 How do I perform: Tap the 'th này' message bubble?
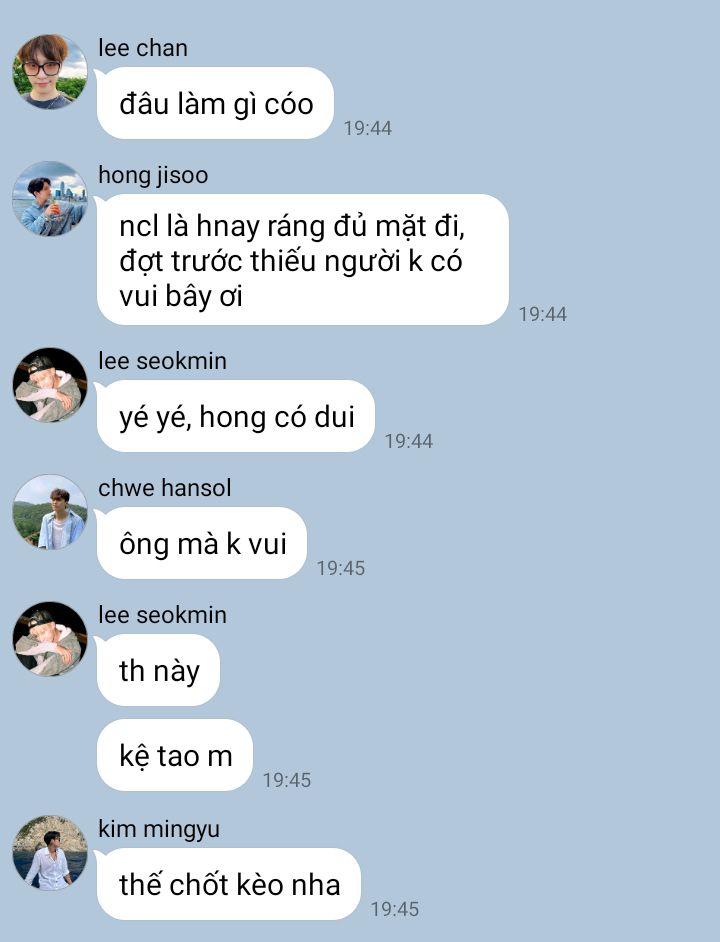coord(159,670)
